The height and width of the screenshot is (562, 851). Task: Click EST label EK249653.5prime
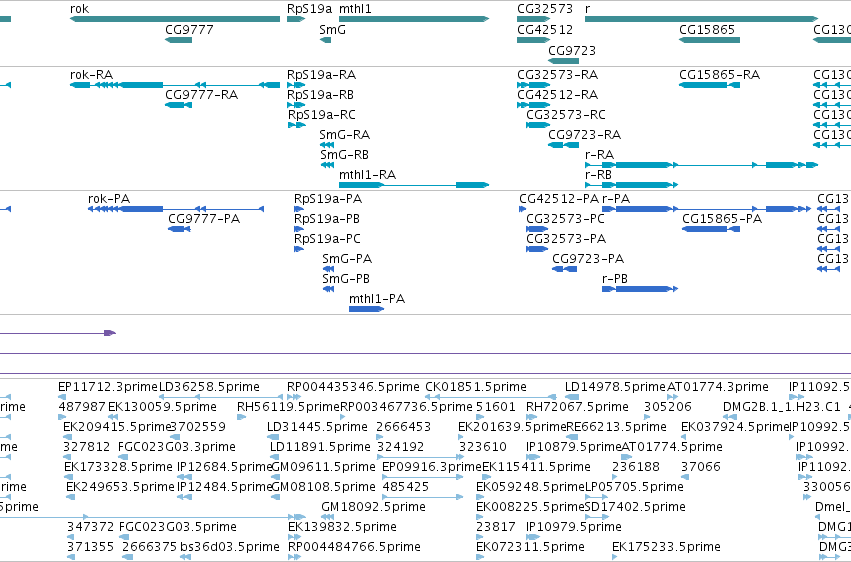point(120,487)
